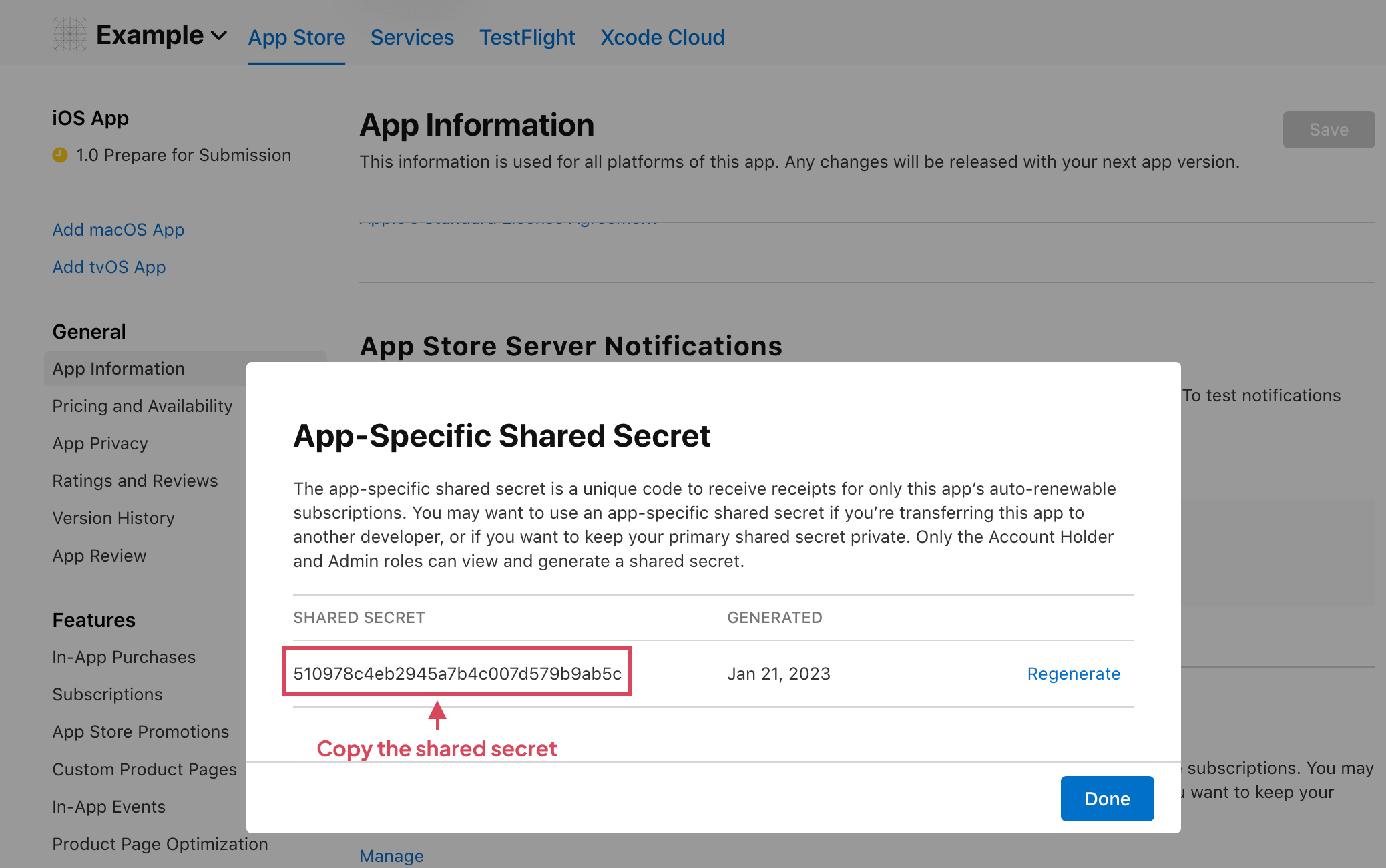Select Subscriptions in the sidebar
Image resolution: width=1386 pixels, height=868 pixels.
point(107,694)
